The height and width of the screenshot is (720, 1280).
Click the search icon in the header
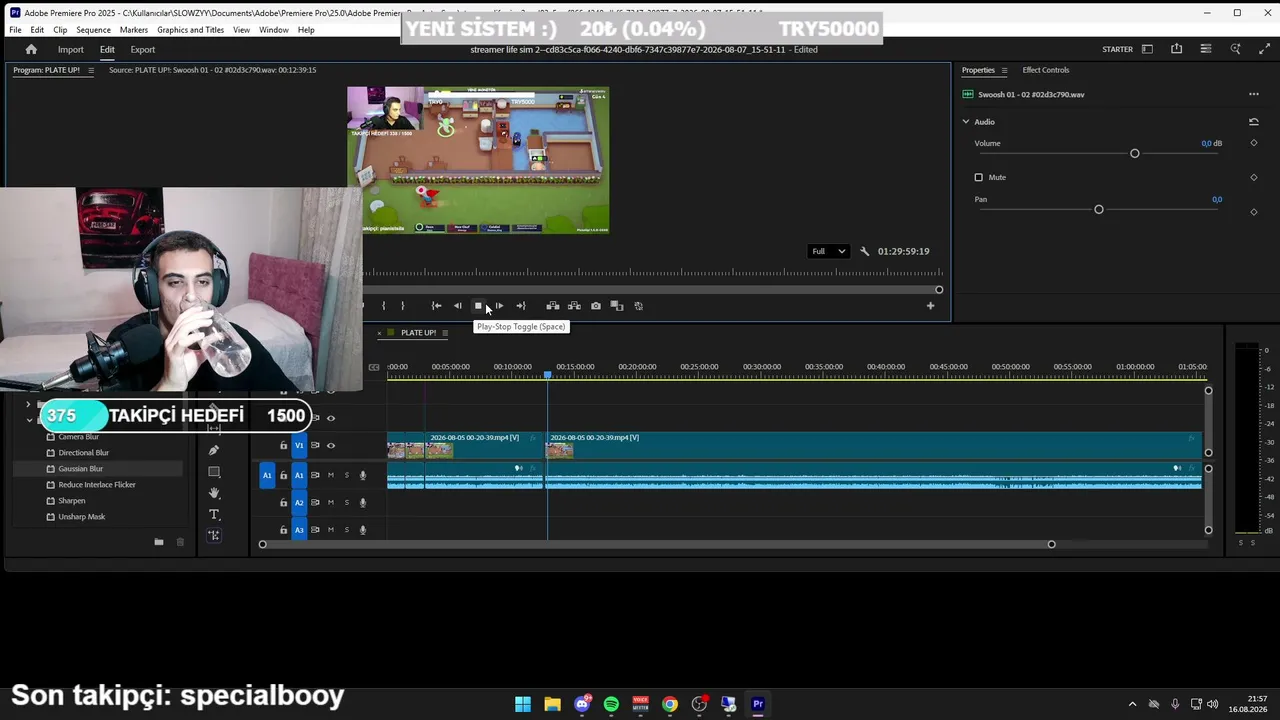coord(1235,49)
